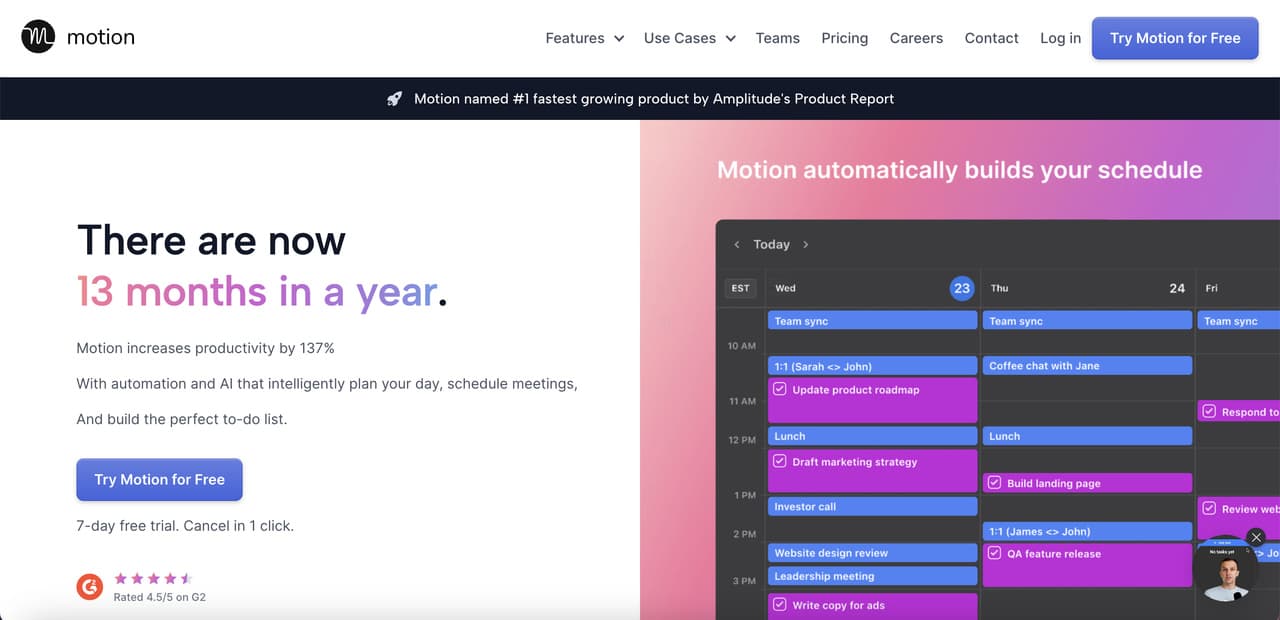The height and width of the screenshot is (620, 1280).
Task: Go to previous day with left arrow
Action: tap(737, 244)
